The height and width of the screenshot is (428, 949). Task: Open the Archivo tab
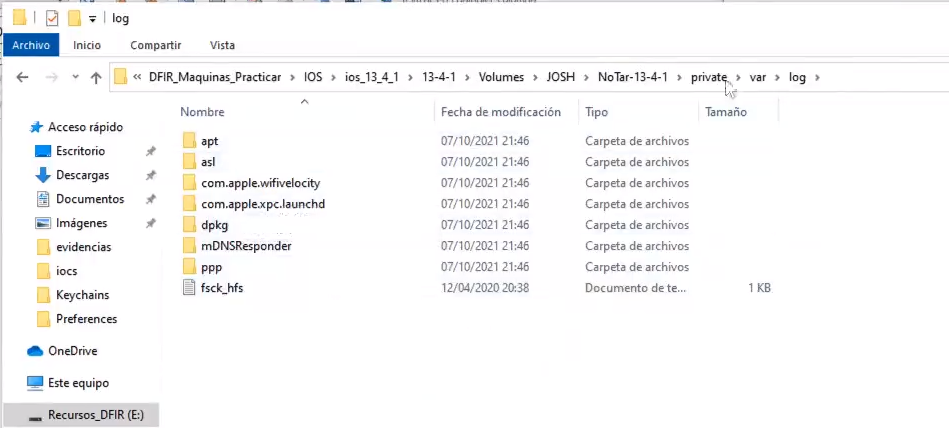[x=31, y=45]
